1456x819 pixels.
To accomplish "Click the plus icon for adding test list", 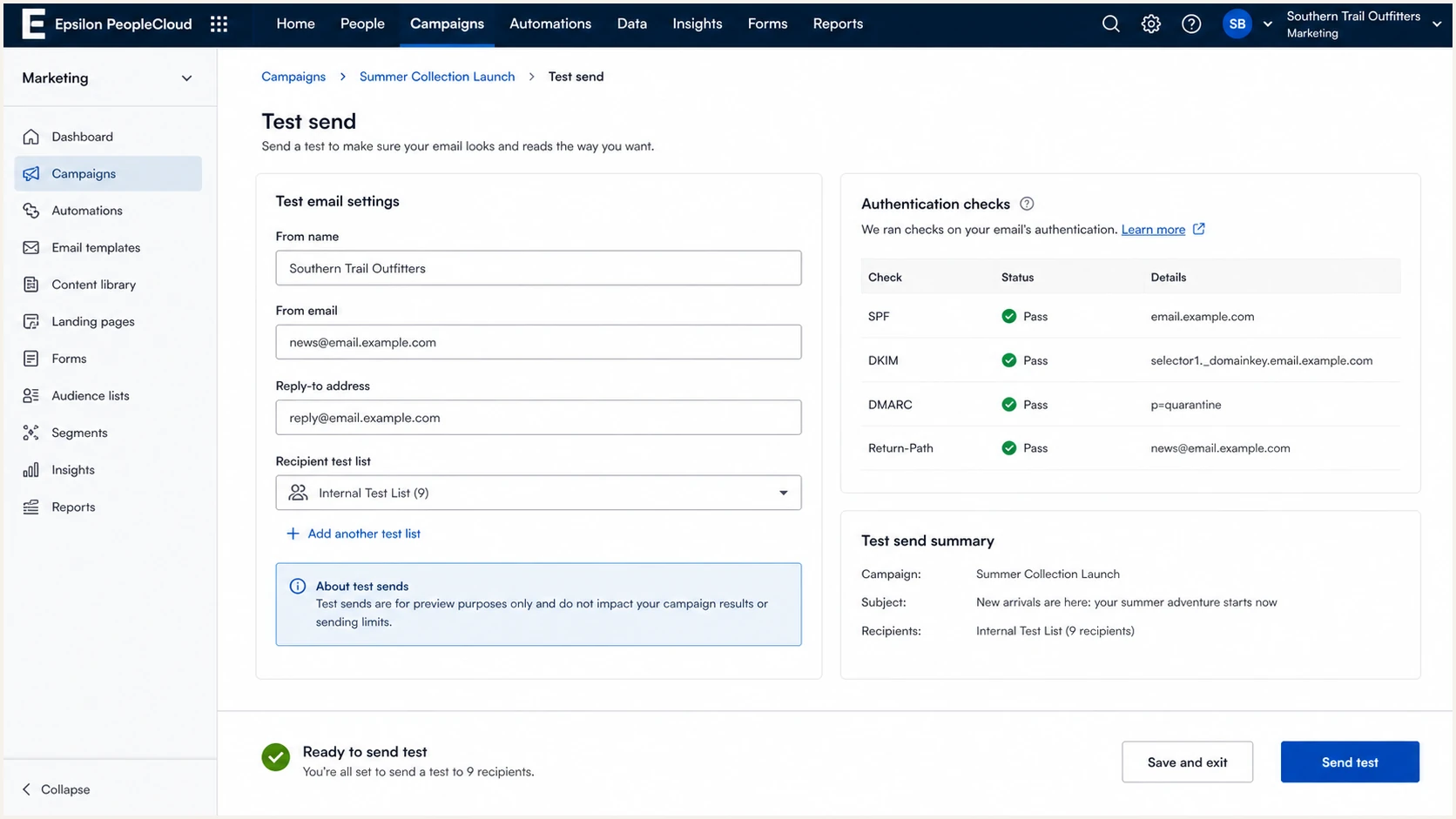I will point(293,534).
